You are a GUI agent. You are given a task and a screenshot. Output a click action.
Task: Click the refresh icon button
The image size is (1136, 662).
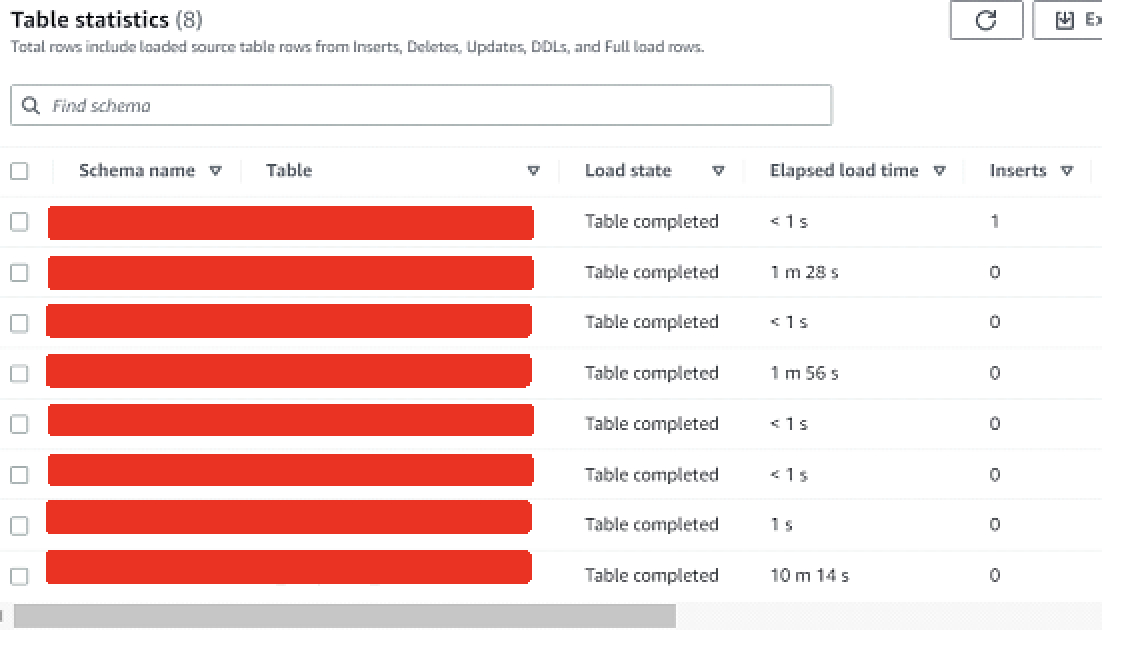coord(986,21)
